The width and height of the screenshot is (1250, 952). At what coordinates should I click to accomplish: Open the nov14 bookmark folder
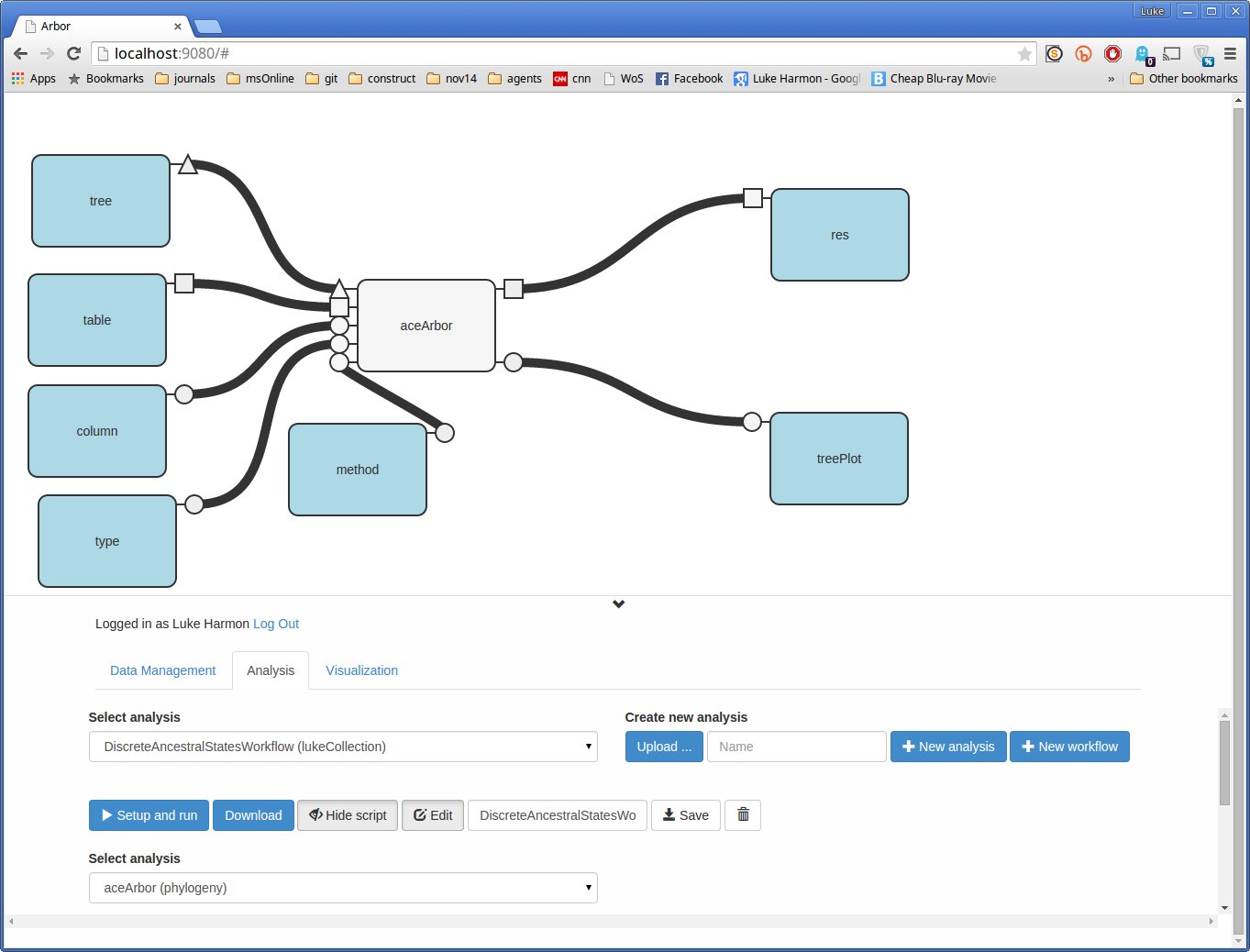[x=452, y=79]
